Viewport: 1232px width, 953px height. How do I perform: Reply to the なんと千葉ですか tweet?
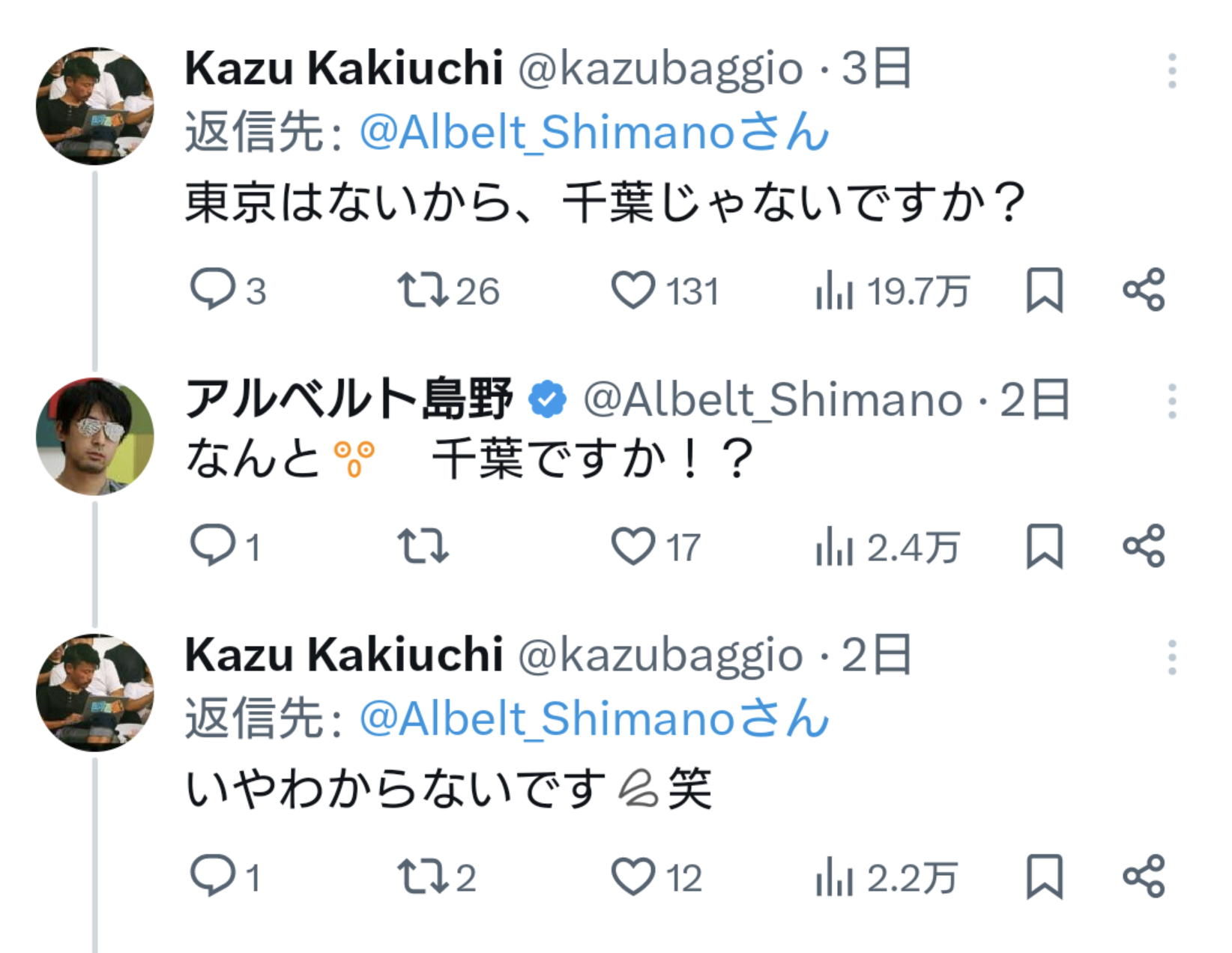(x=213, y=545)
